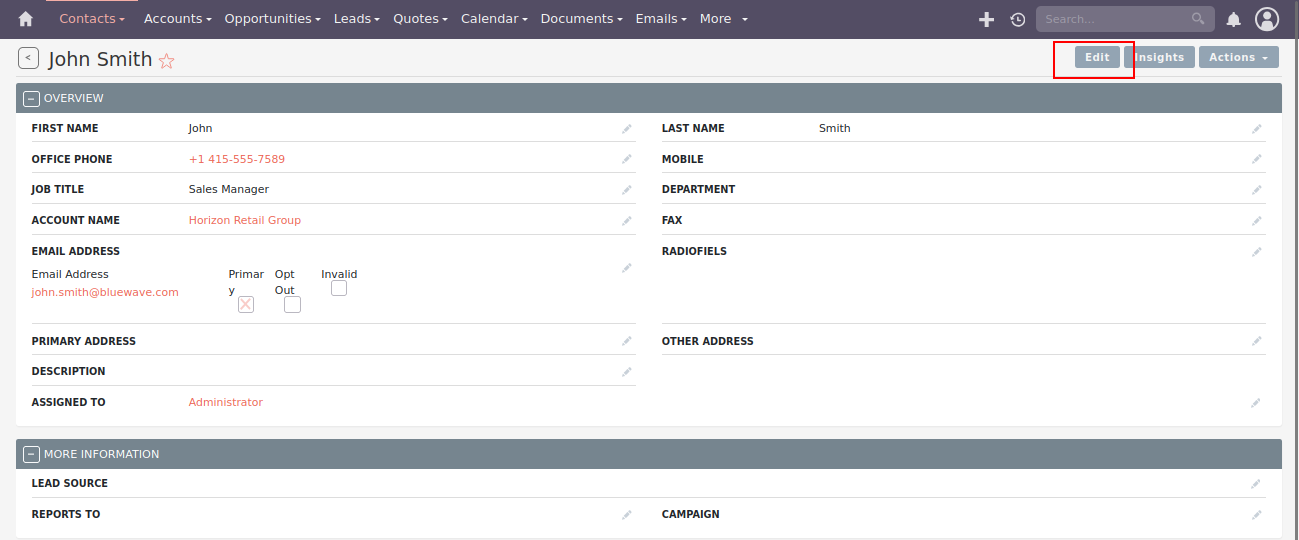This screenshot has width=1299, height=540.
Task: Open recently viewed history icon
Action: click(1017, 19)
